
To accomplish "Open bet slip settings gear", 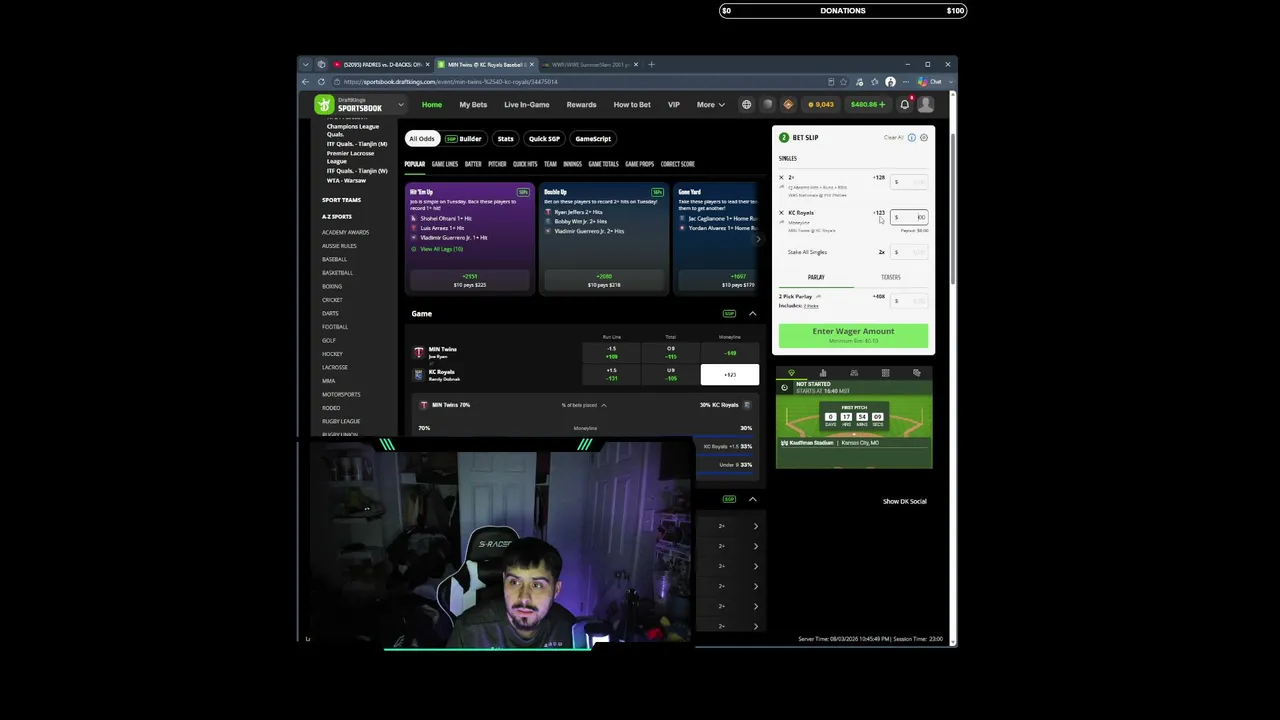I will (x=924, y=138).
